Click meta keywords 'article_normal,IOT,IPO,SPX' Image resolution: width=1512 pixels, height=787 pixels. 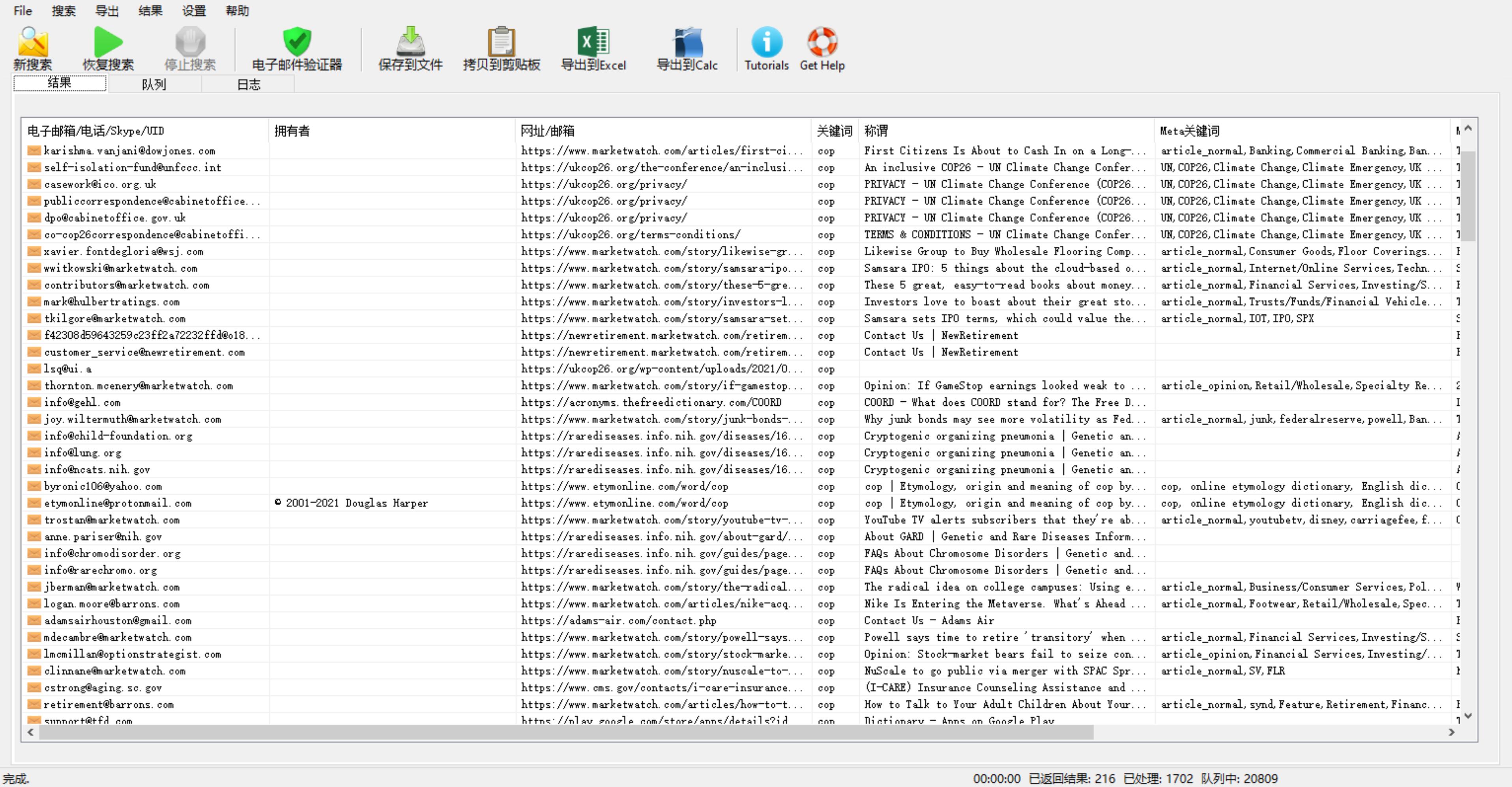(x=1237, y=319)
